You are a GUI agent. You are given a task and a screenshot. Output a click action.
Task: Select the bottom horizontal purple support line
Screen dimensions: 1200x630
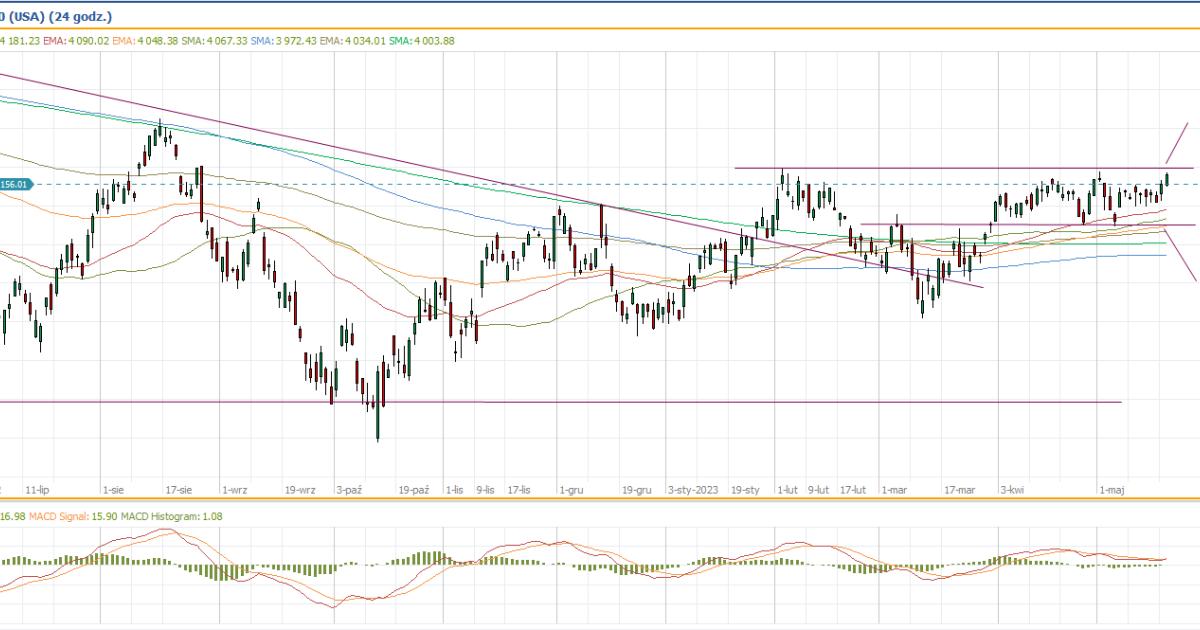click(x=600, y=402)
